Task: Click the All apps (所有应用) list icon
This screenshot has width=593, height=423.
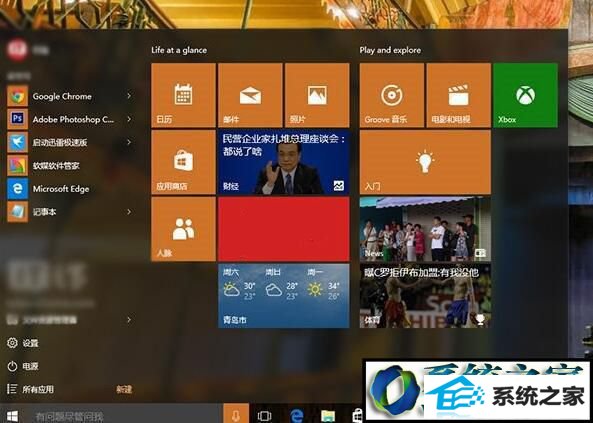Action: tap(12, 389)
